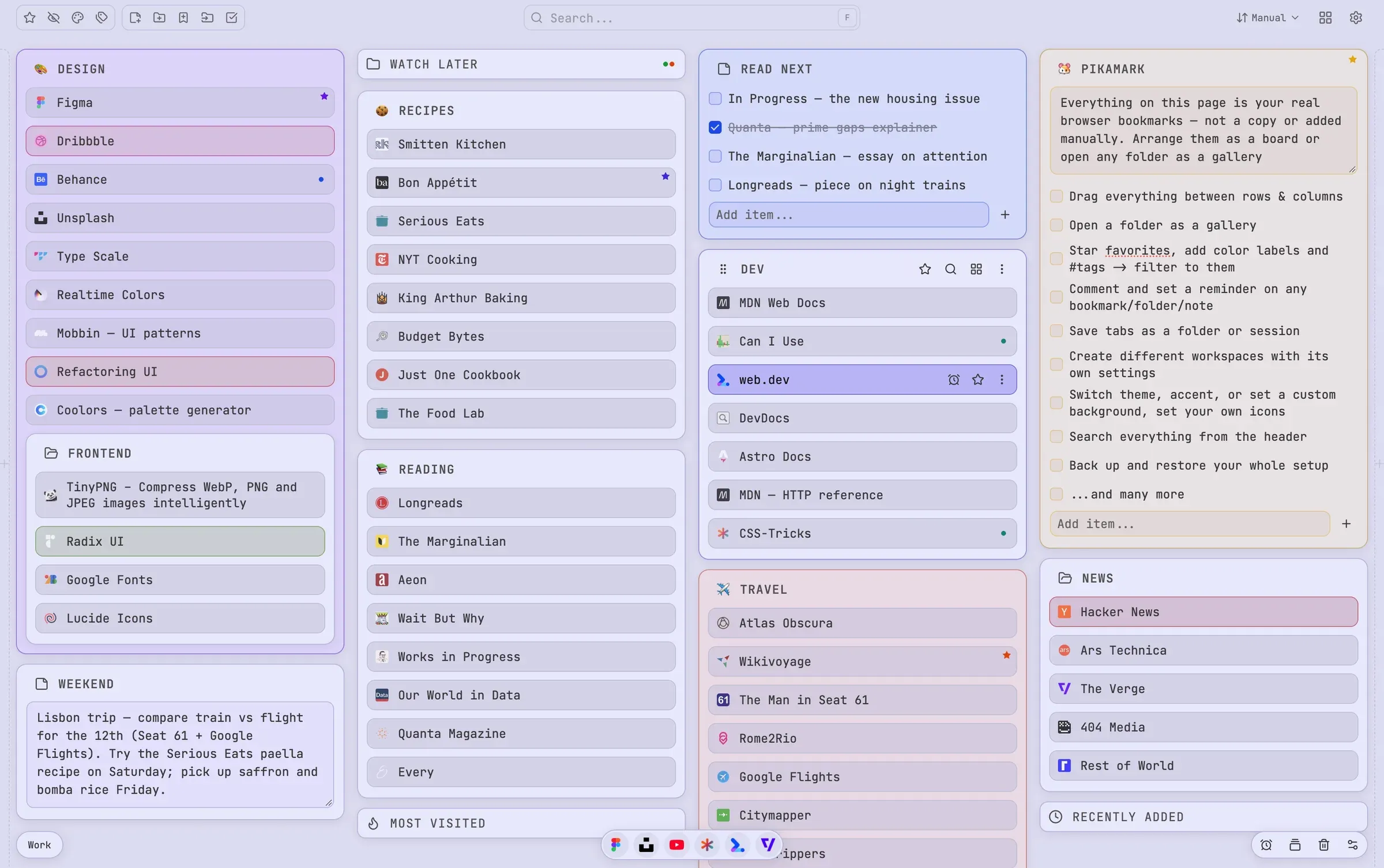Open the DEV folder more-options menu
The width and height of the screenshot is (1384, 868).
[x=1002, y=269]
